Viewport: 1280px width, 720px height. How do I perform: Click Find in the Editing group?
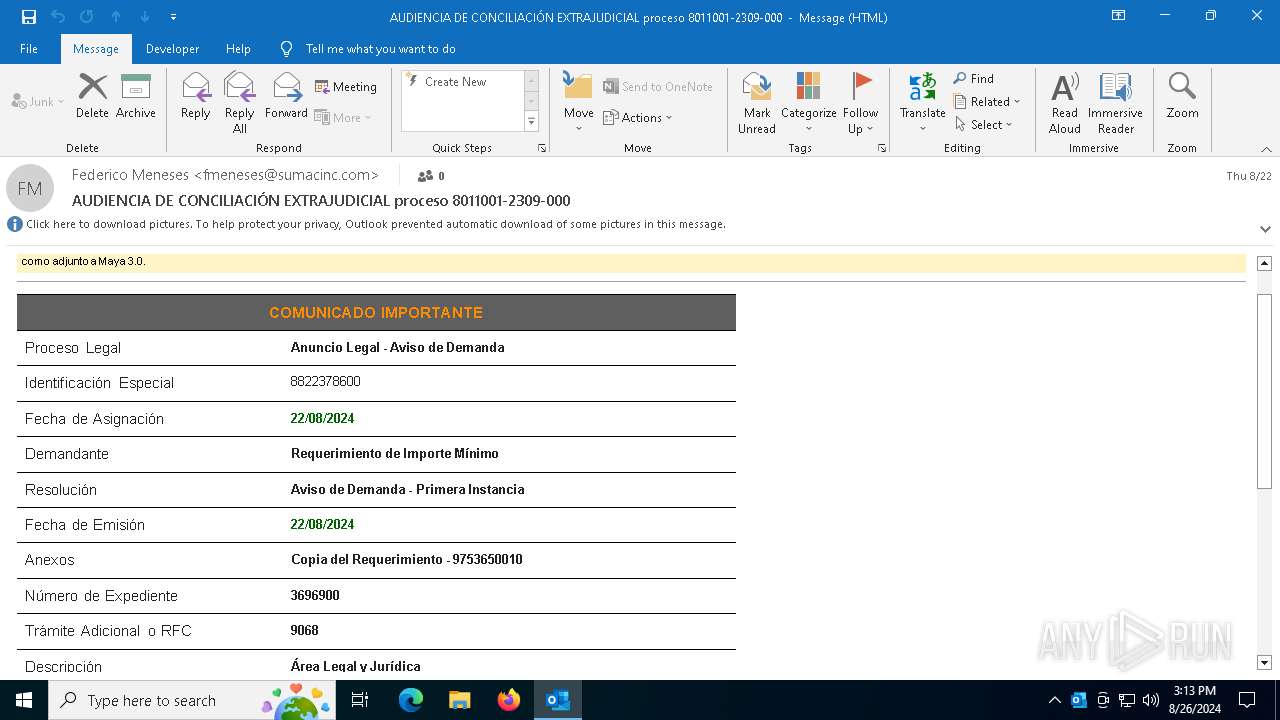(x=974, y=79)
